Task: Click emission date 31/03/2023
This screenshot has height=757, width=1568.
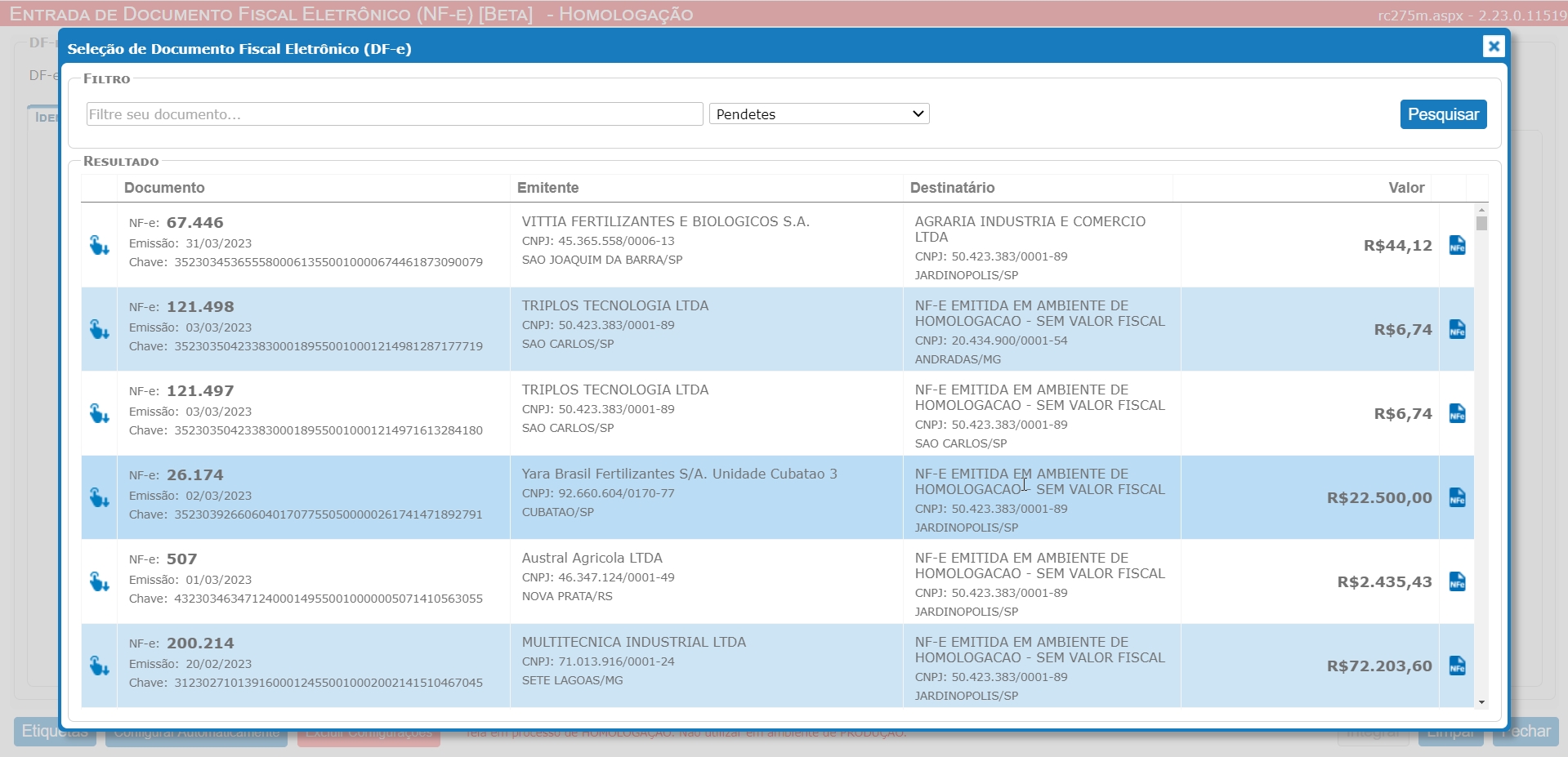Action: point(219,243)
